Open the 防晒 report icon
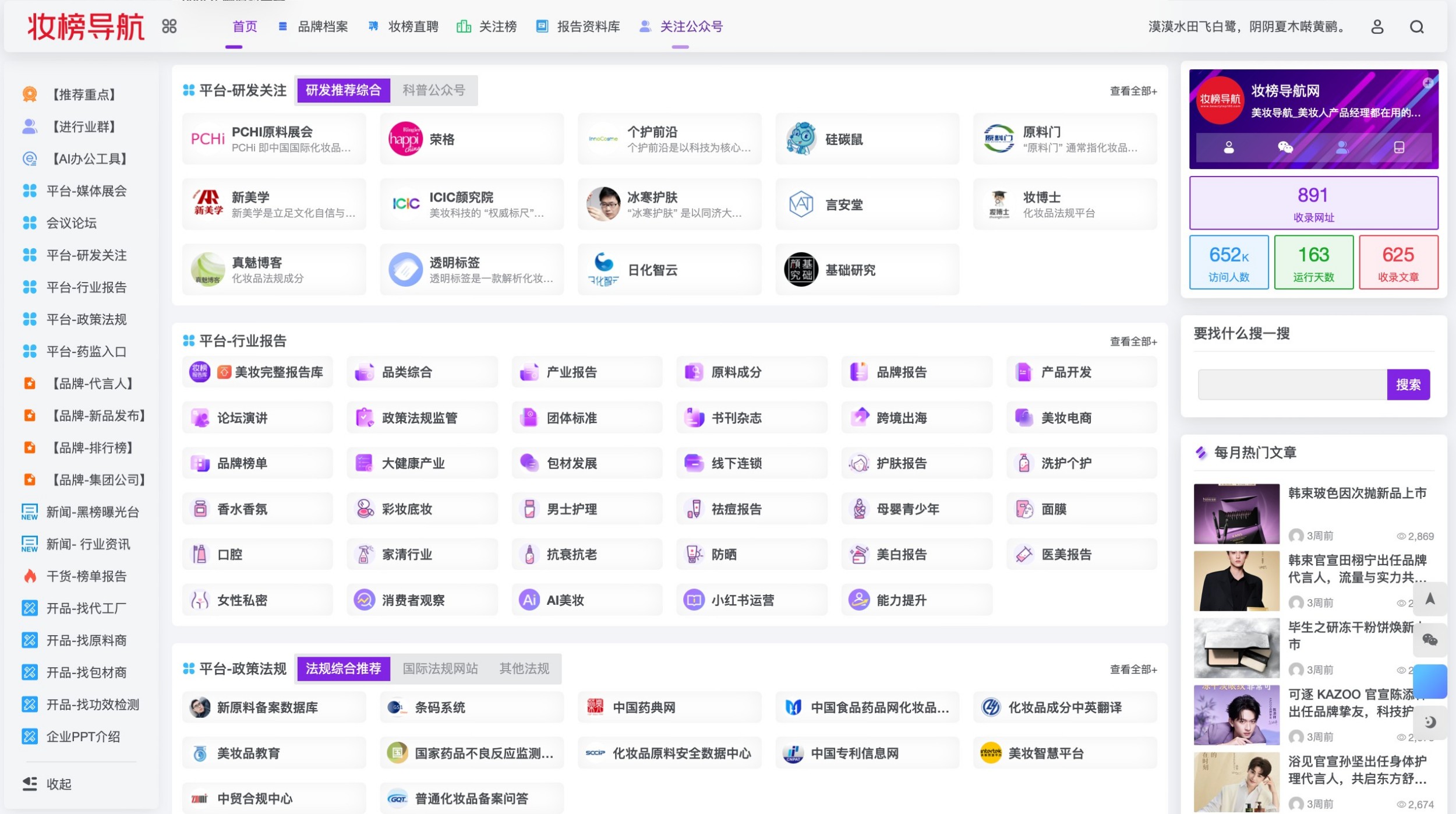The width and height of the screenshot is (1456, 814). [693, 554]
